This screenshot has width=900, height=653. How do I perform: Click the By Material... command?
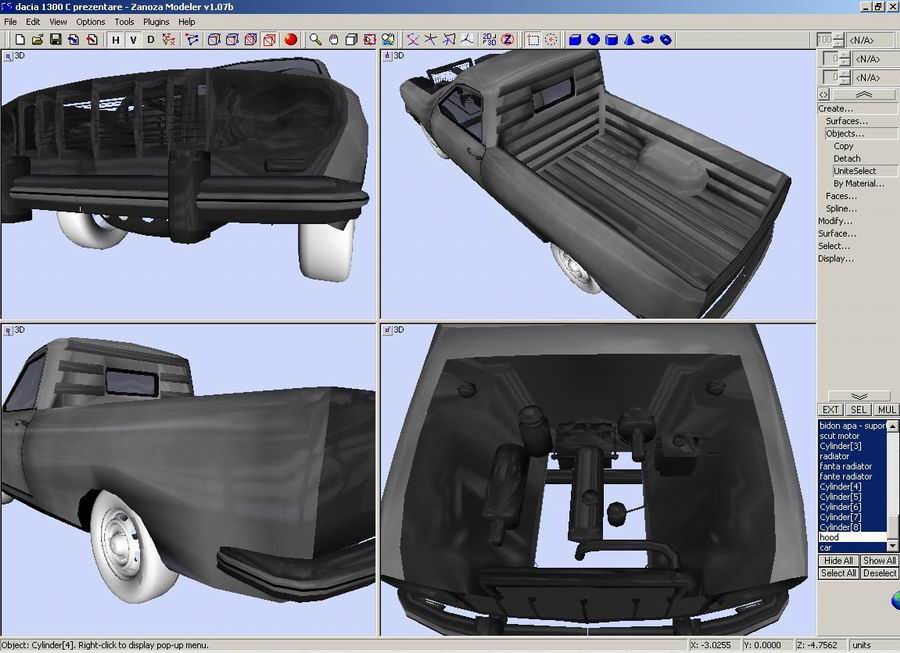859,184
